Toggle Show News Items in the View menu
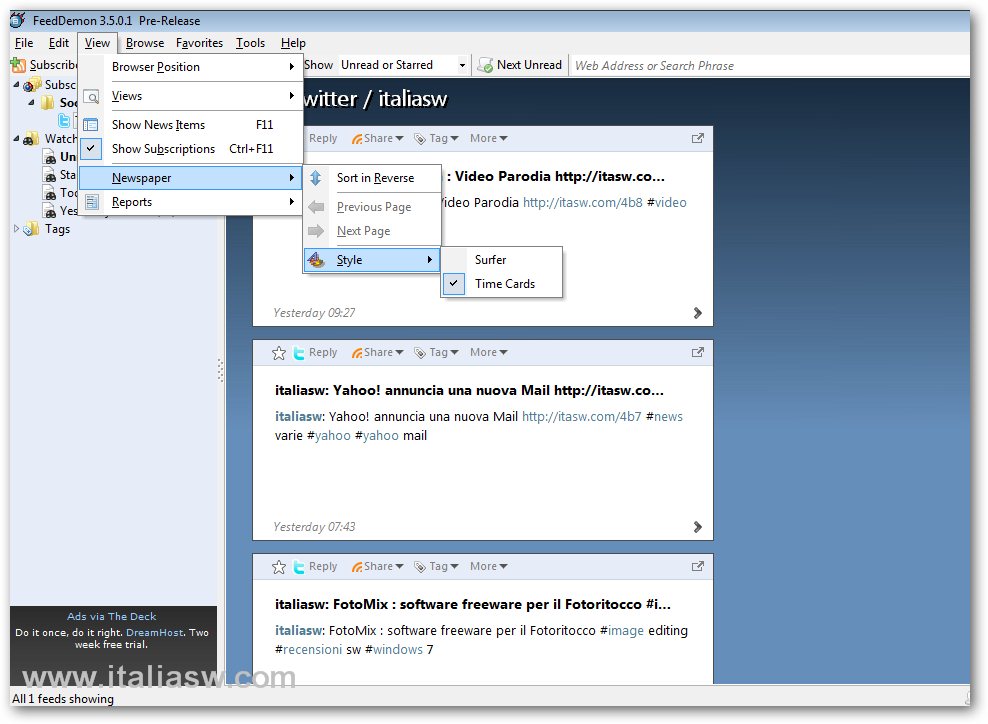The width and height of the screenshot is (988, 724). (x=191, y=125)
